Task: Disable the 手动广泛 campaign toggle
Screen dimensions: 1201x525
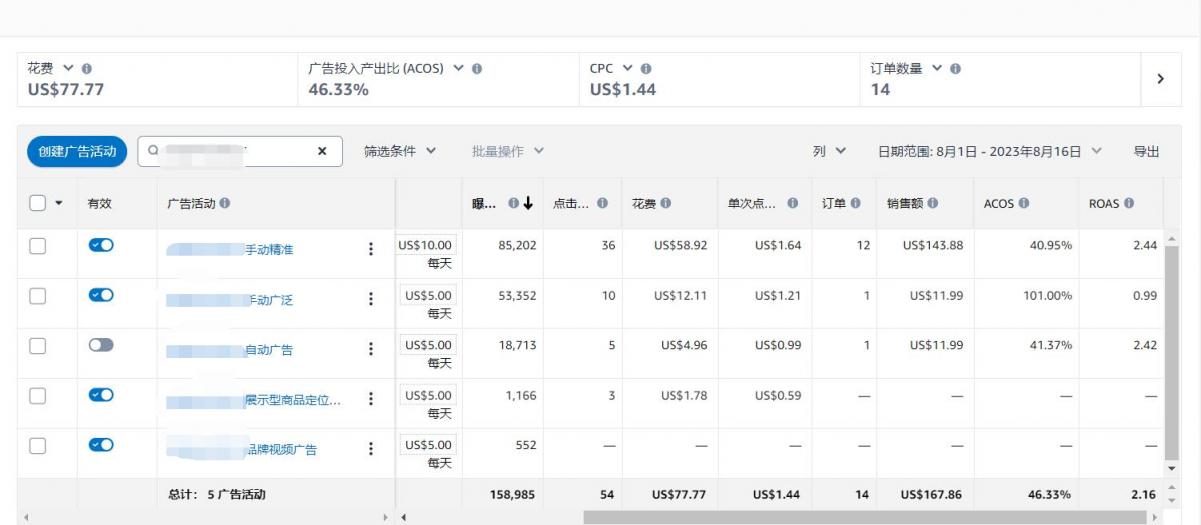Action: click(x=101, y=295)
